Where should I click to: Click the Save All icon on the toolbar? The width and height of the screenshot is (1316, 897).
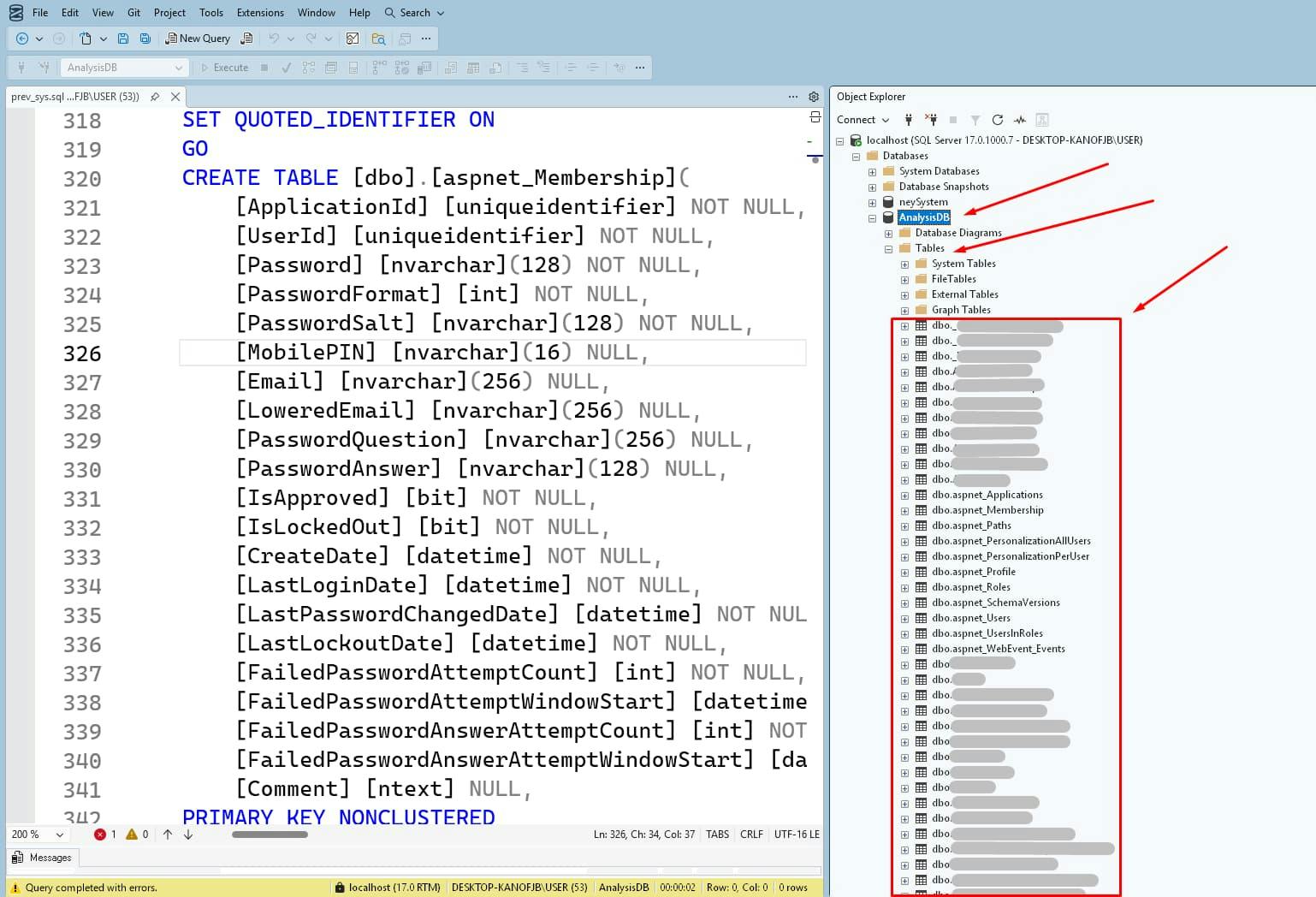[145, 39]
